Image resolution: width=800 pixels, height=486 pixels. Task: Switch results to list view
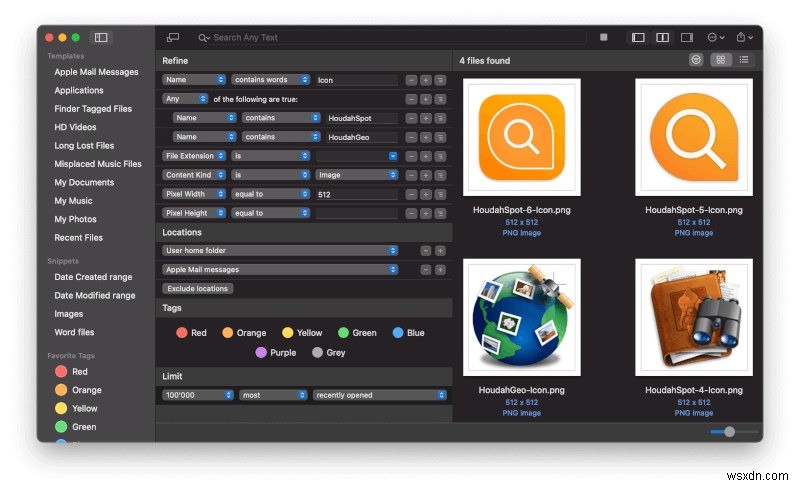tap(744, 60)
